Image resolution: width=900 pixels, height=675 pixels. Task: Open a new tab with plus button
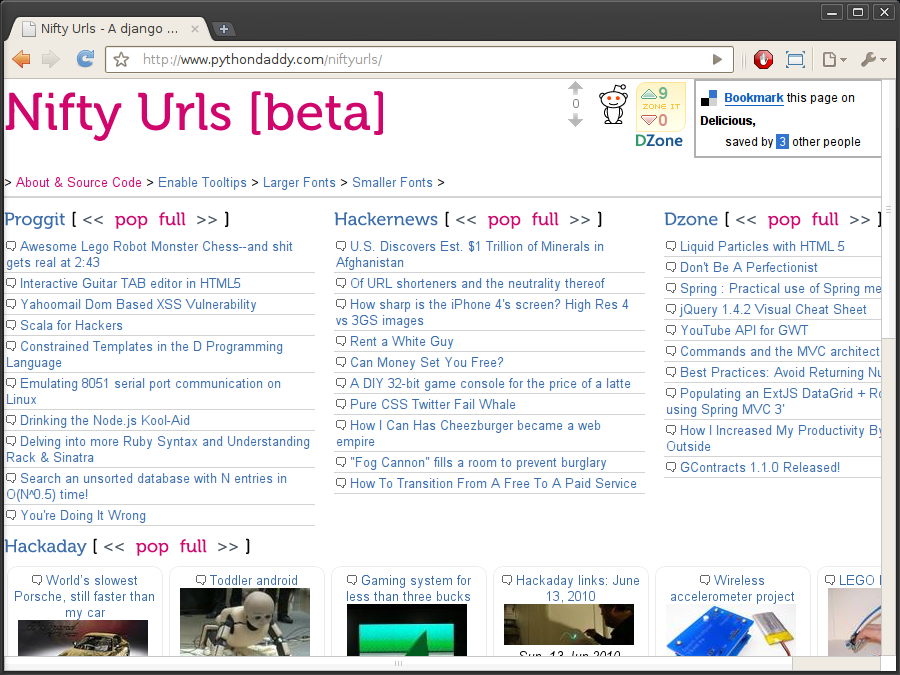224,29
